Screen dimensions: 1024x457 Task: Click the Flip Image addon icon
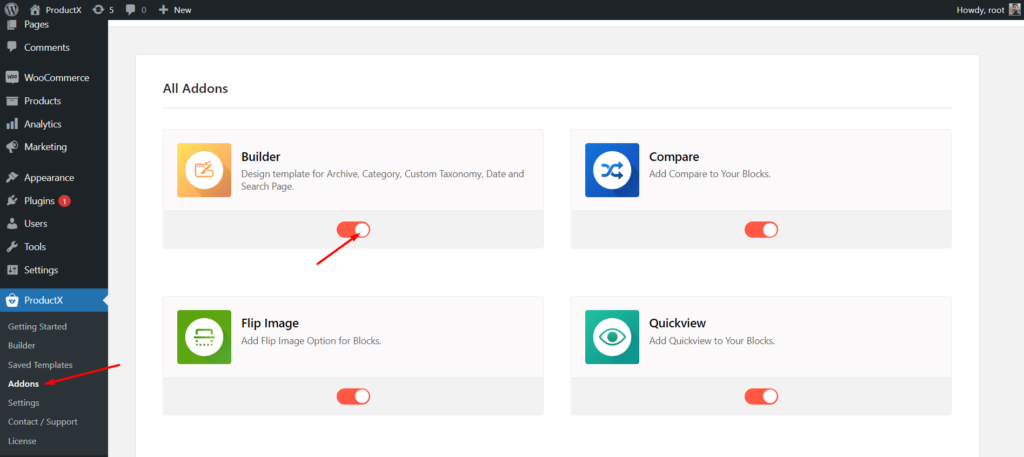tap(204, 337)
